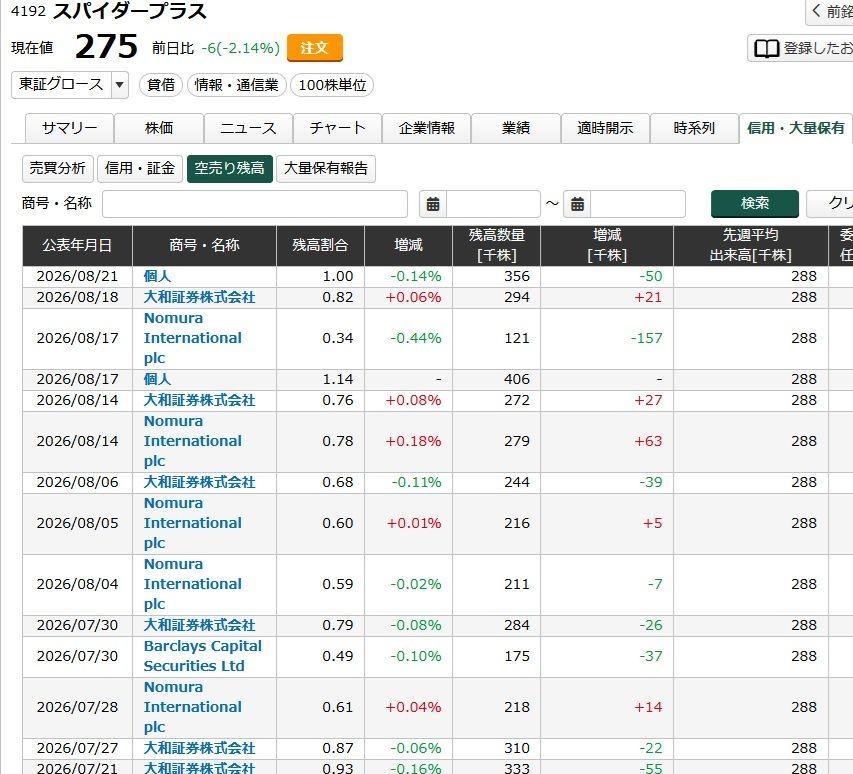The image size is (853, 774).
Task: Click the change value -6(-2.14%)
Action: [x=240, y=48]
